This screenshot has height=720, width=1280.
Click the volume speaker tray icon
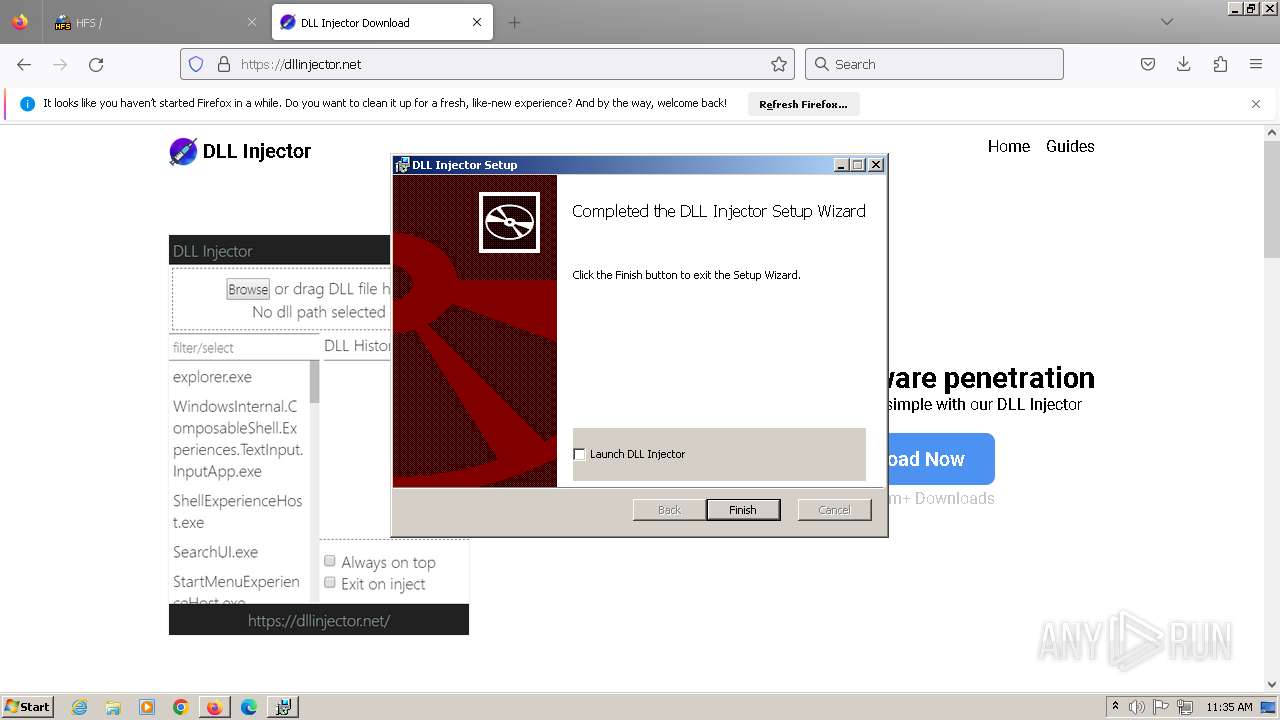(1137, 707)
